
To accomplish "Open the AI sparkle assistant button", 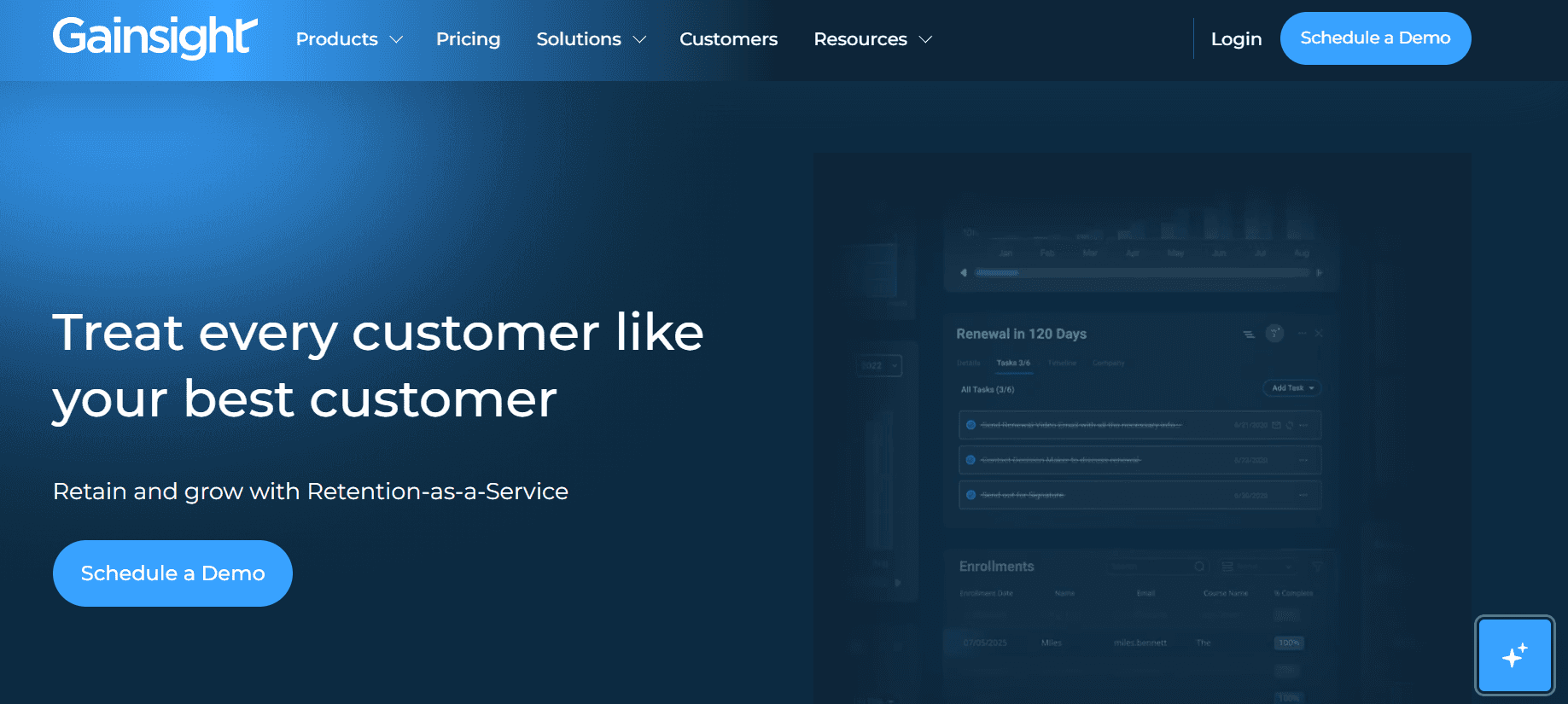I will click(x=1514, y=655).
